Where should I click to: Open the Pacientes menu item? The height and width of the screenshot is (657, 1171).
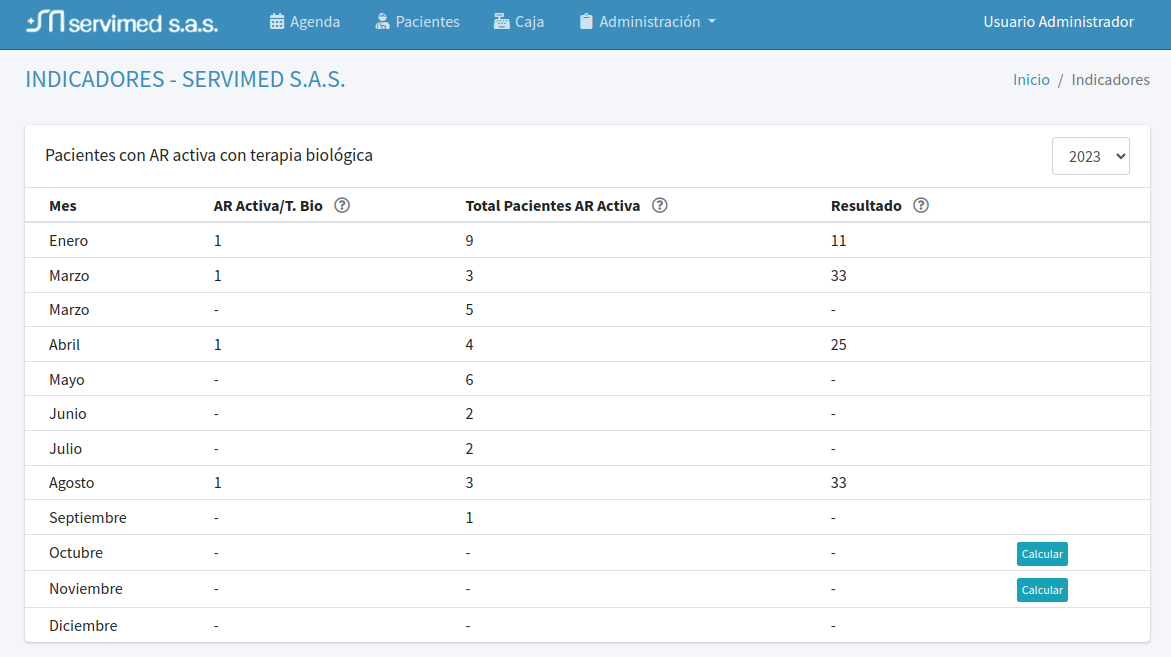click(x=427, y=22)
